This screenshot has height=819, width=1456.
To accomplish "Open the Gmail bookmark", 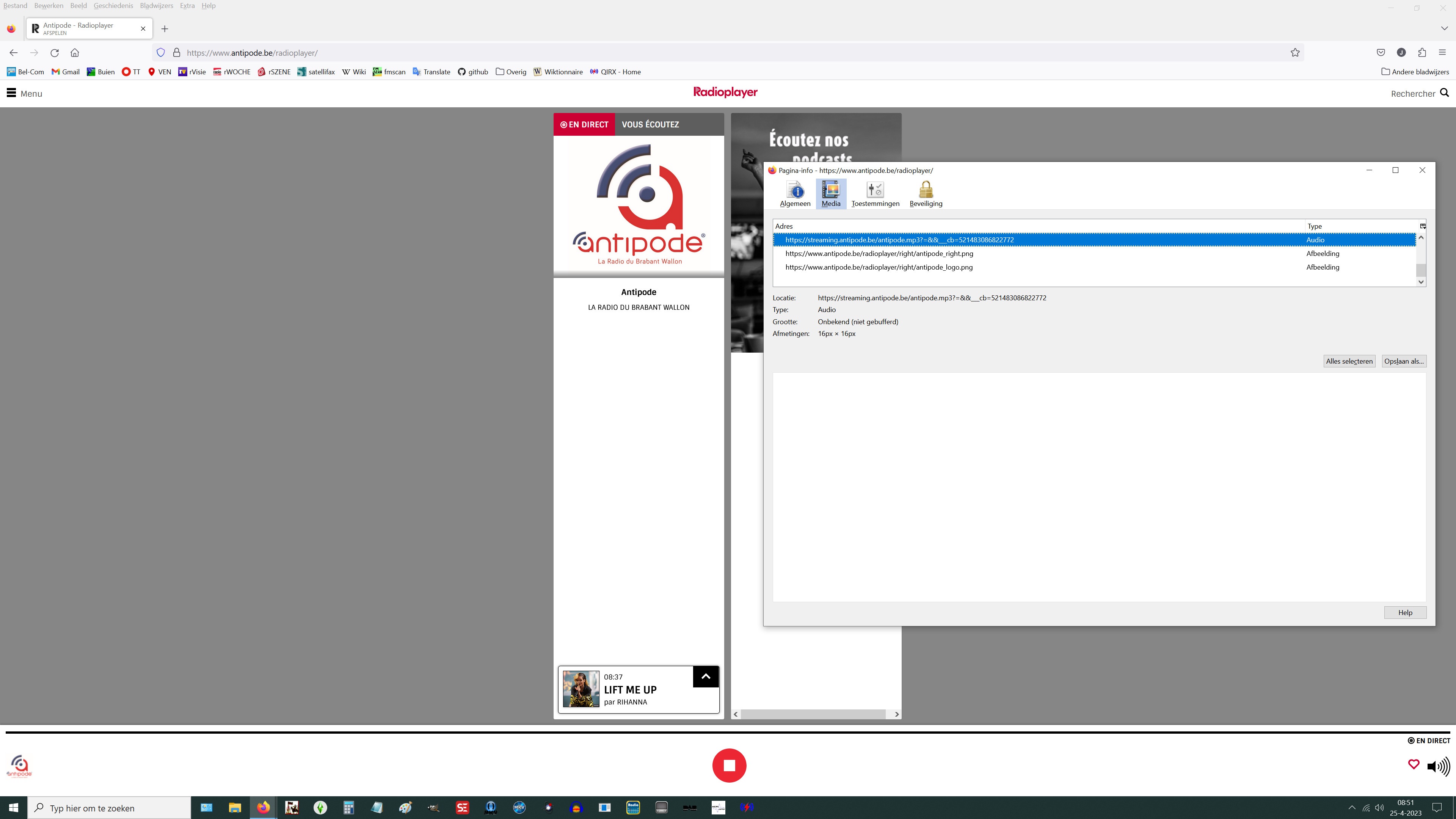I will pos(66,72).
